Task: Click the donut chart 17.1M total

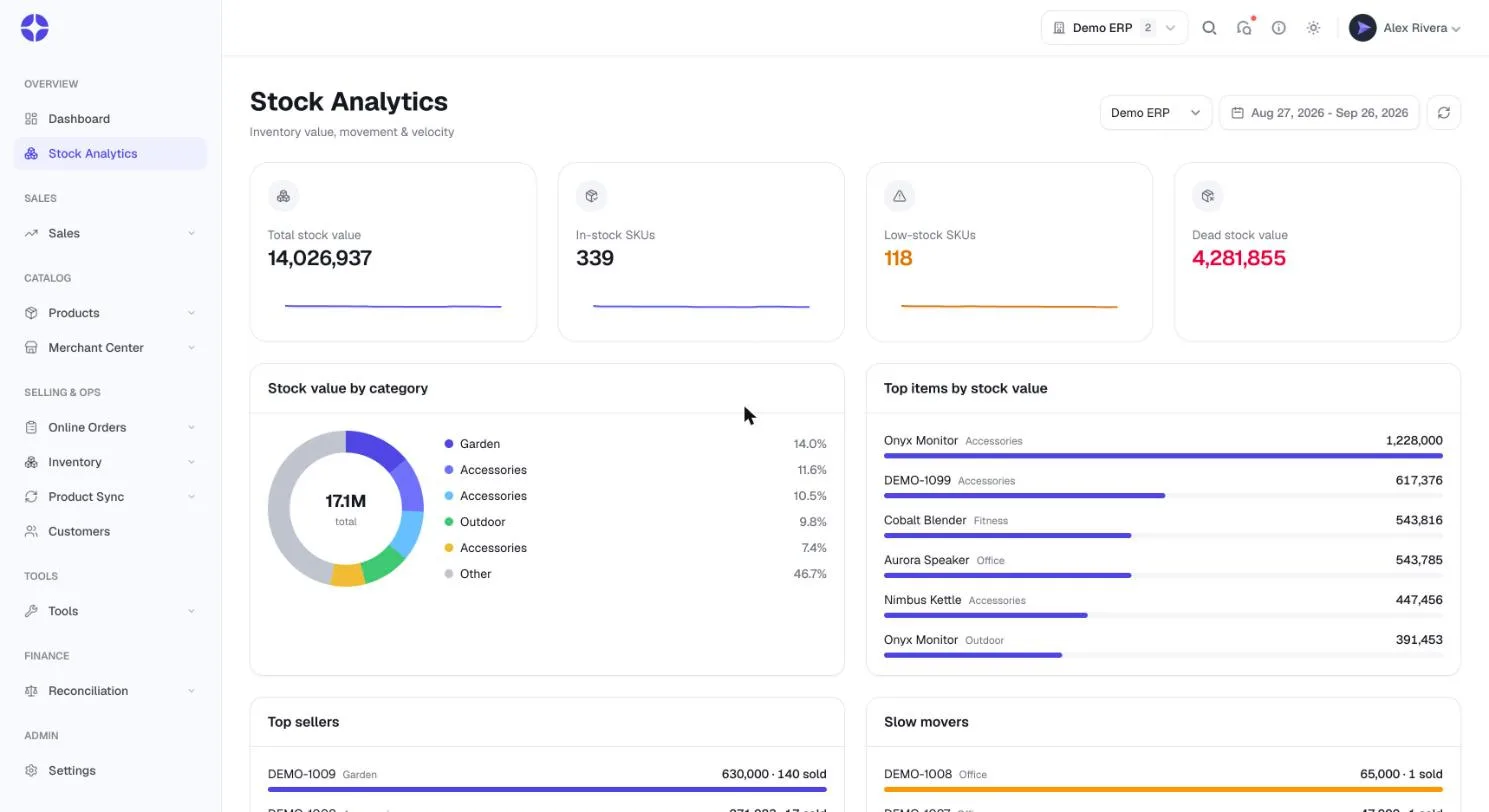Action: point(346,509)
